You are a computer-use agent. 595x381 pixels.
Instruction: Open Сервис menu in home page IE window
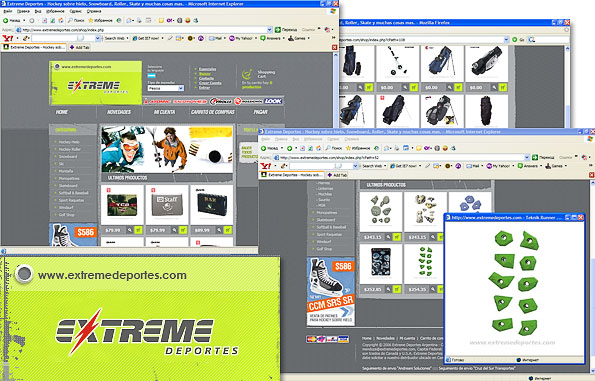(76, 11)
